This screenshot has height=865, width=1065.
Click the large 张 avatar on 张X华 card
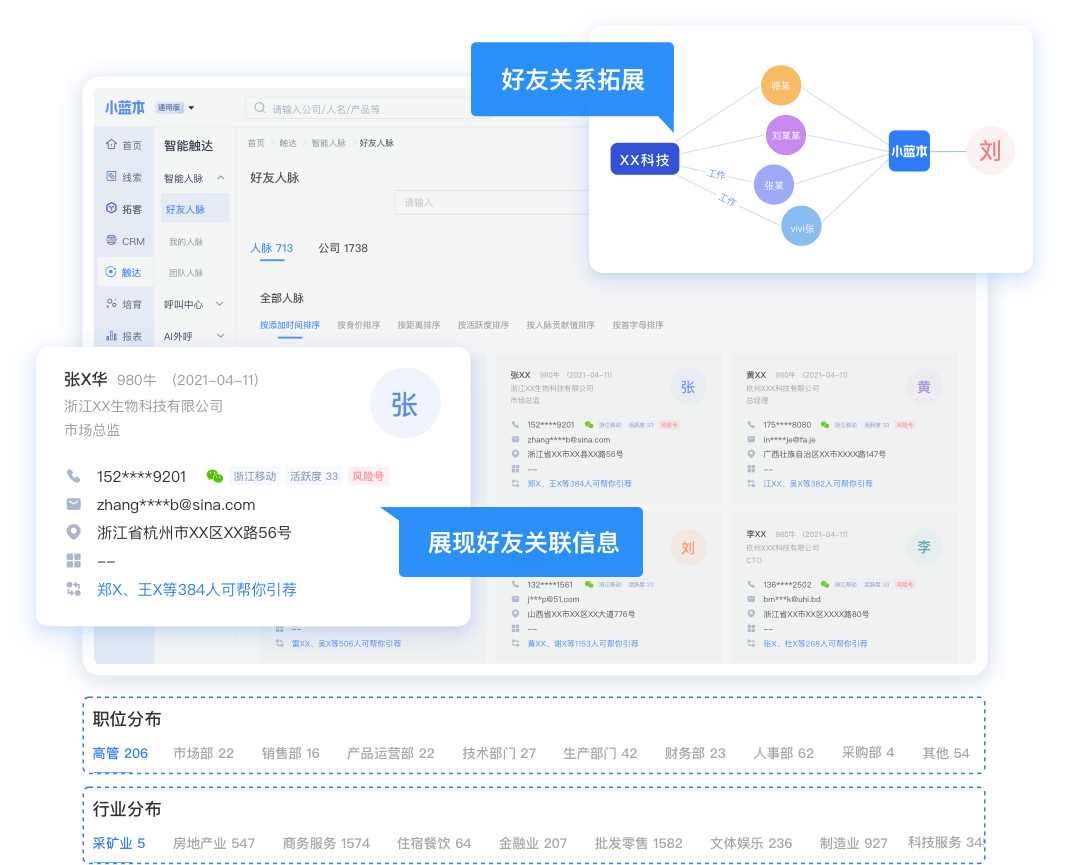click(405, 404)
